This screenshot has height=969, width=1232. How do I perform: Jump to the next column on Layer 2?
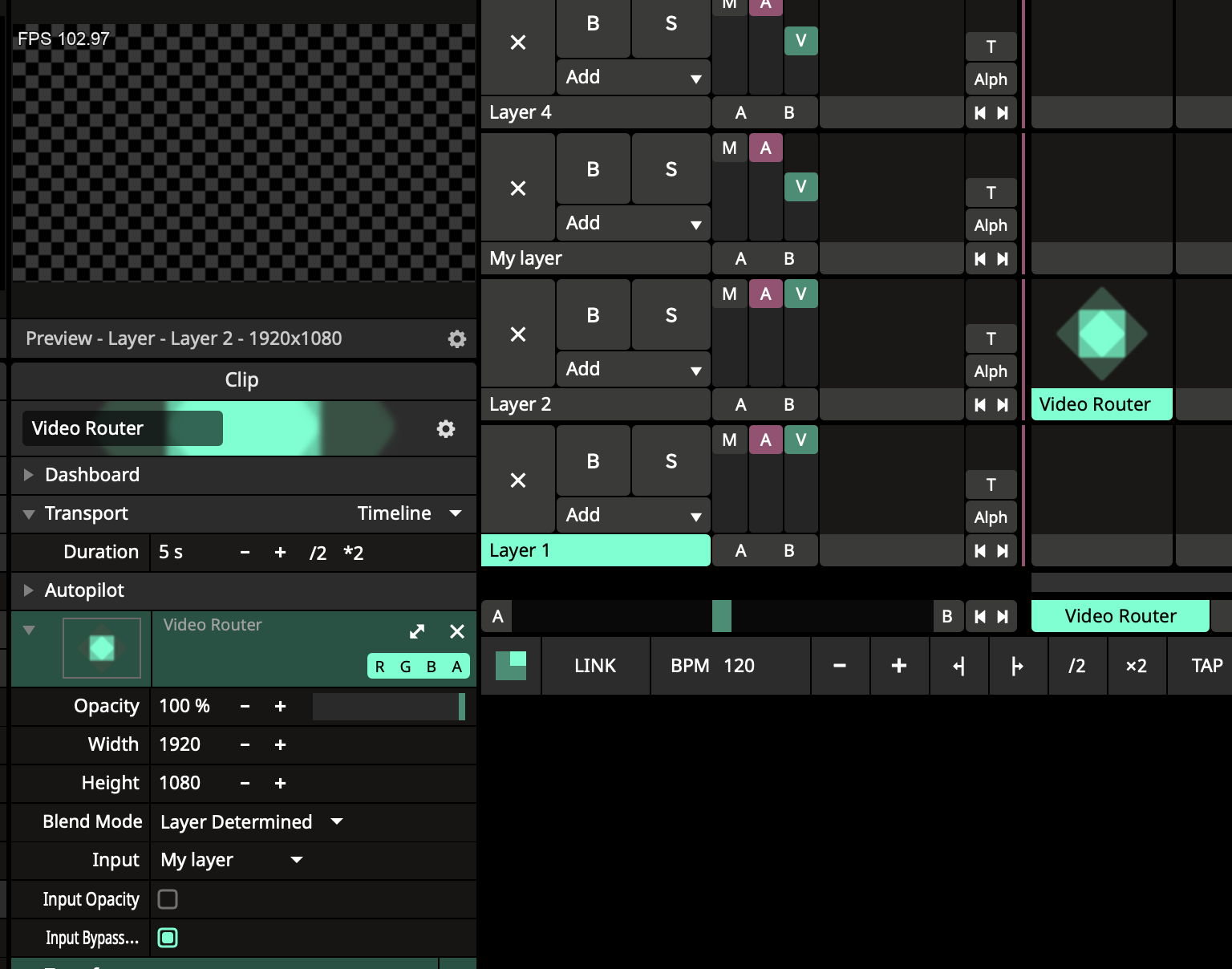(x=1003, y=405)
